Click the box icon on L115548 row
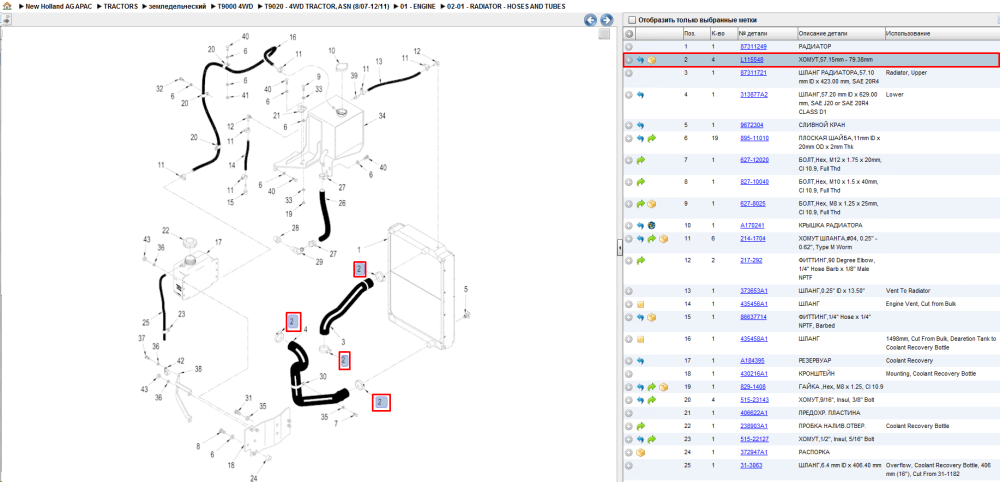1000x482 pixels. point(652,60)
